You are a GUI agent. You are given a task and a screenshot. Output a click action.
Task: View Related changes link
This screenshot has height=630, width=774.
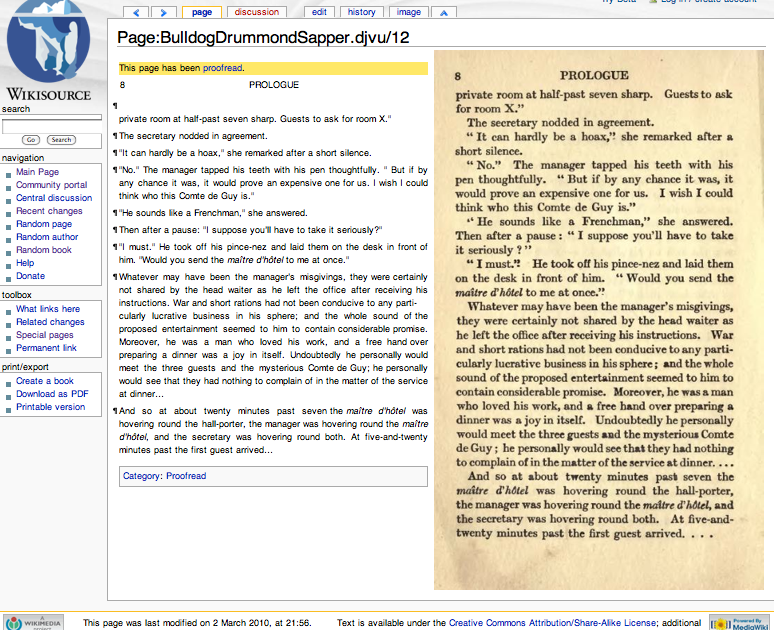(50, 322)
